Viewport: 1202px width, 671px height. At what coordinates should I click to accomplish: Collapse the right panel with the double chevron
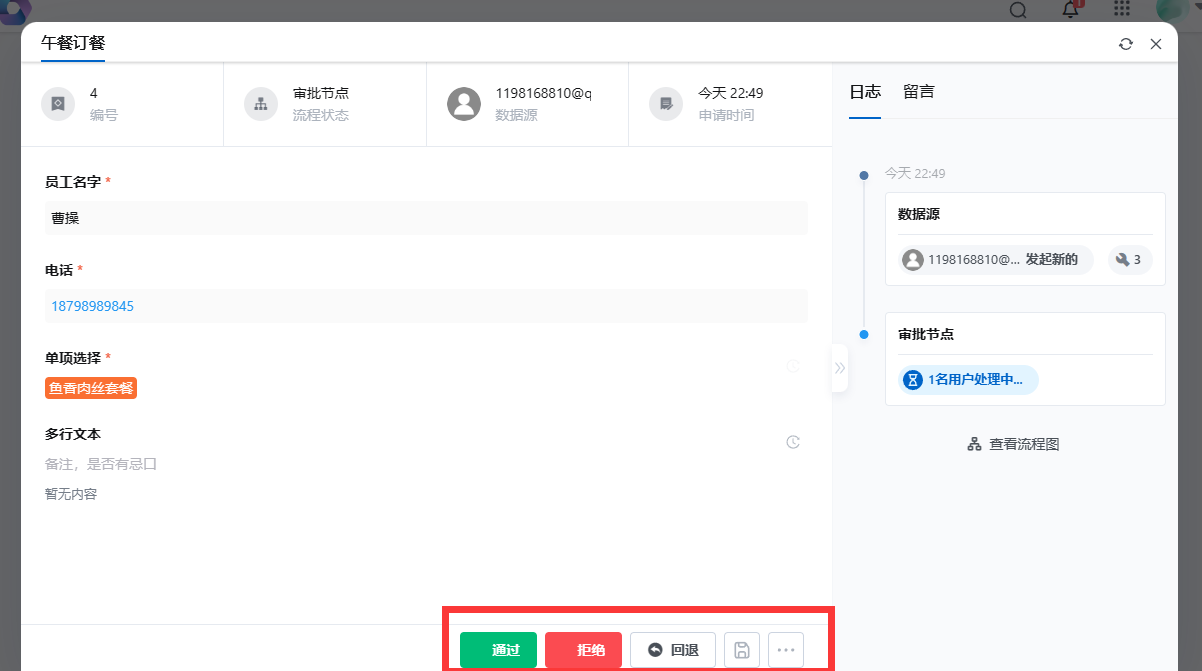tap(841, 368)
